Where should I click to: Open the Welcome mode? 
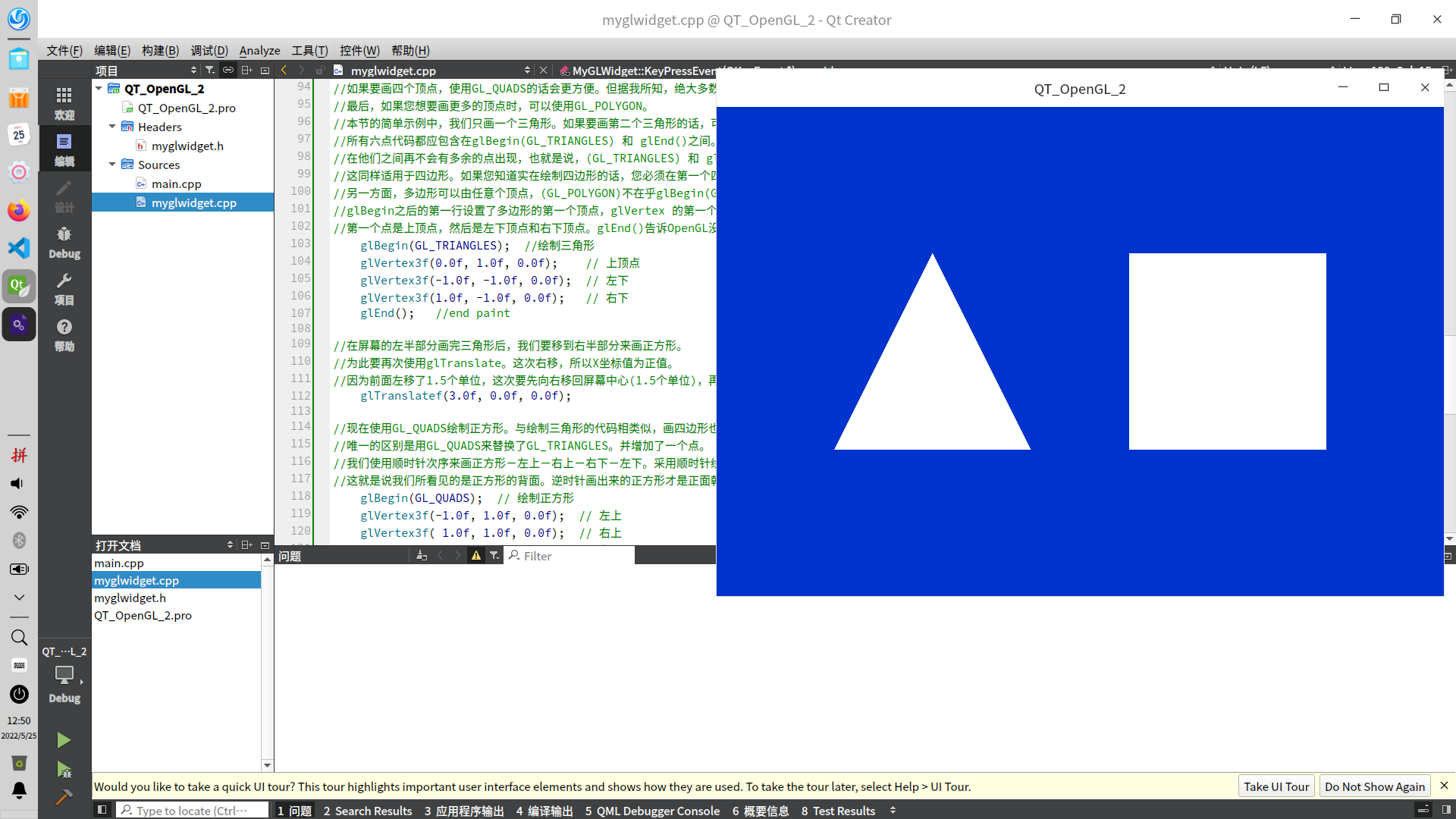point(64,102)
